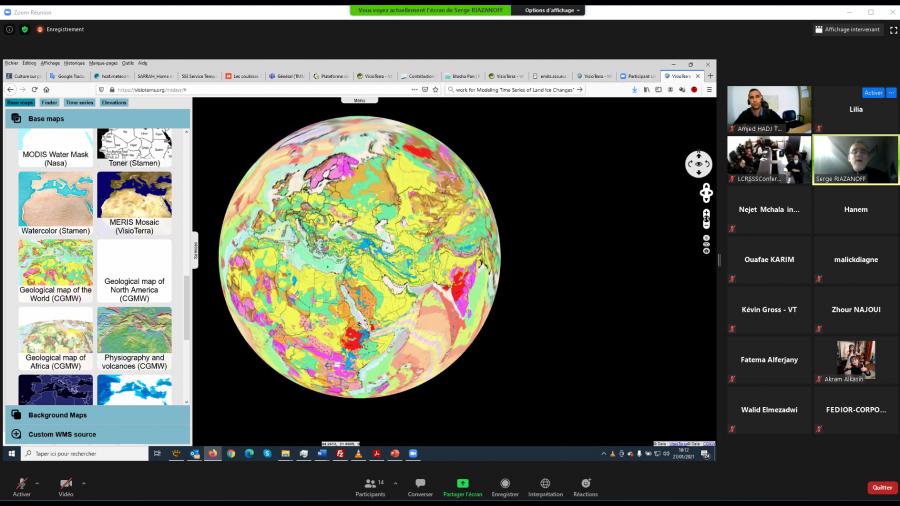The width and height of the screenshot is (900, 506).
Task: Click the blue Activer button on Lilia's tile
Action: pos(873,92)
